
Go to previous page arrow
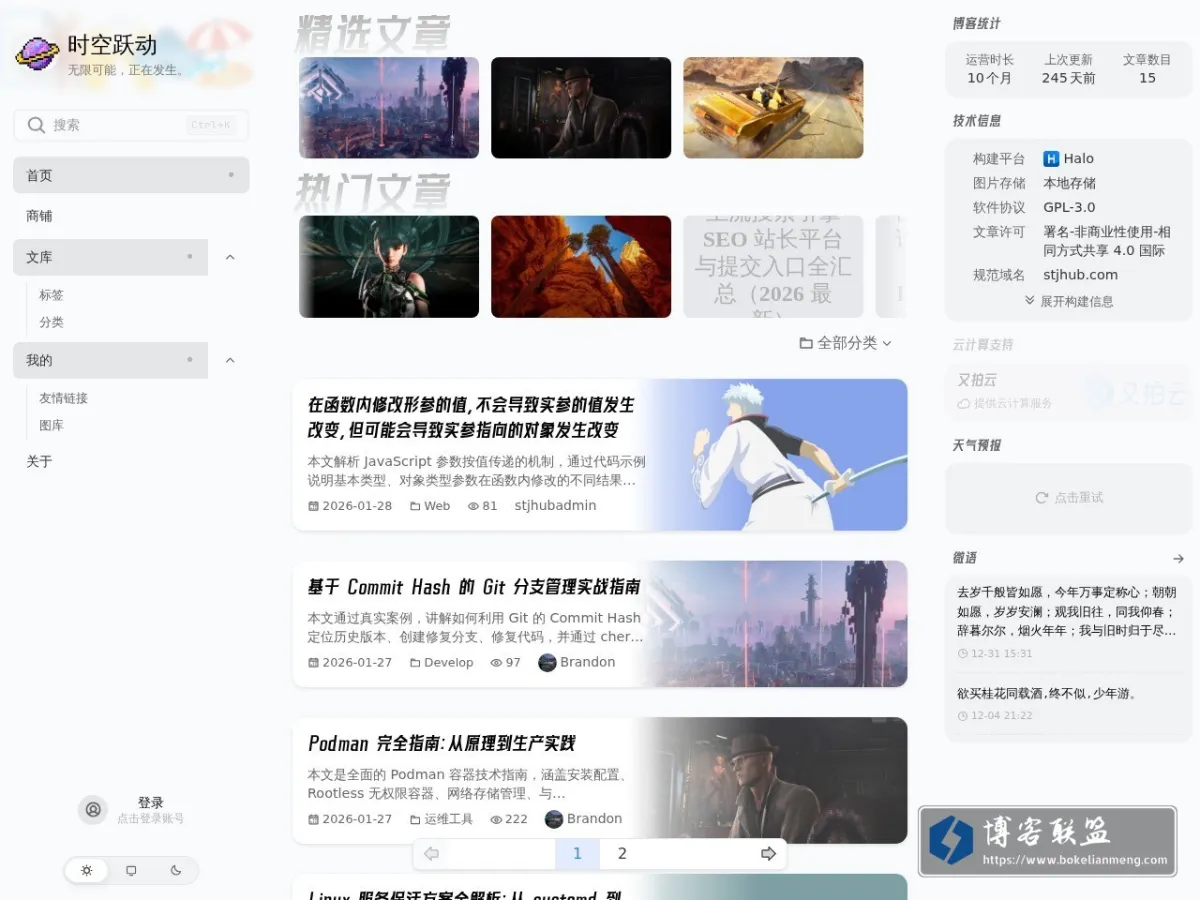(432, 854)
